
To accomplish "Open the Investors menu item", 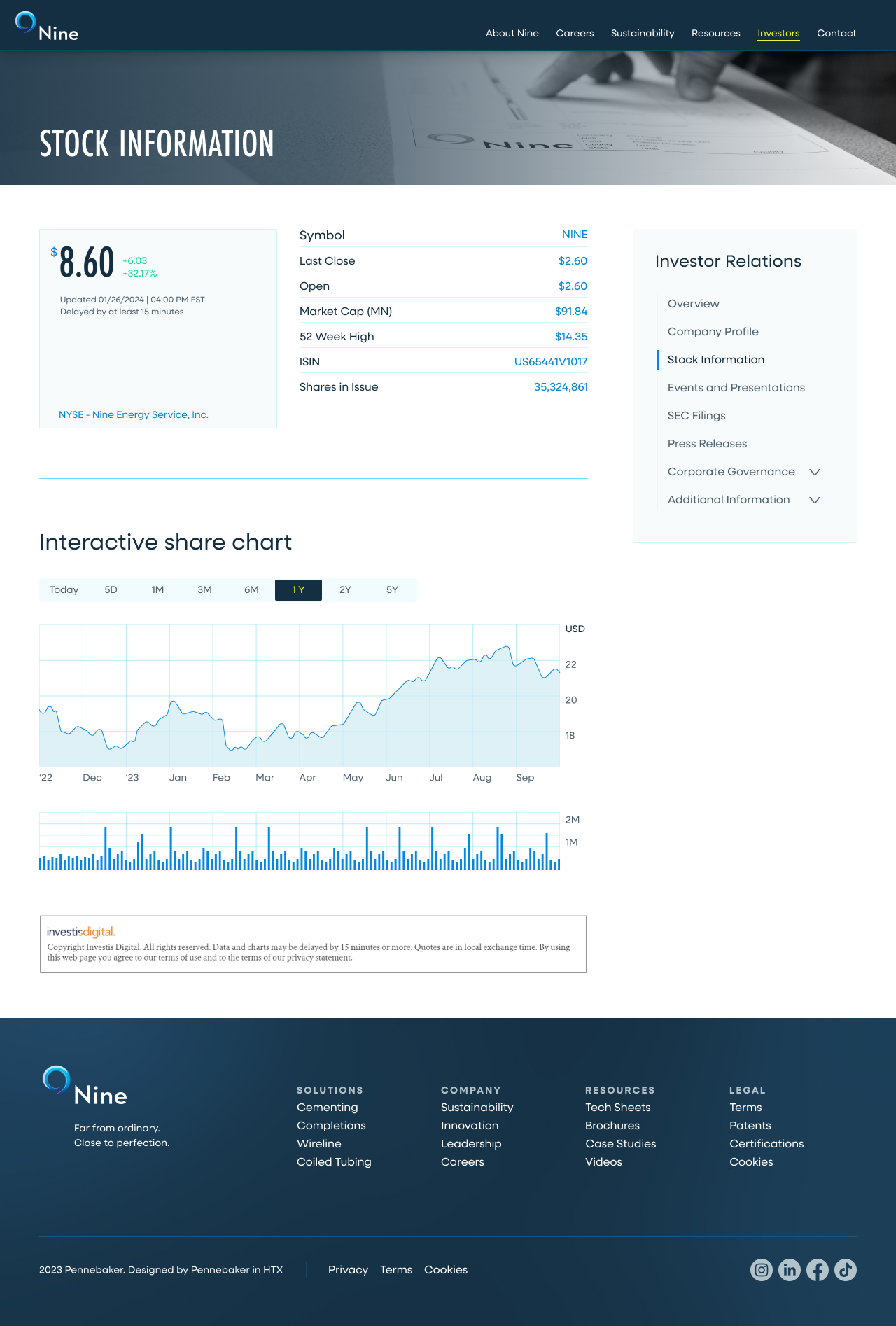I will point(778,33).
